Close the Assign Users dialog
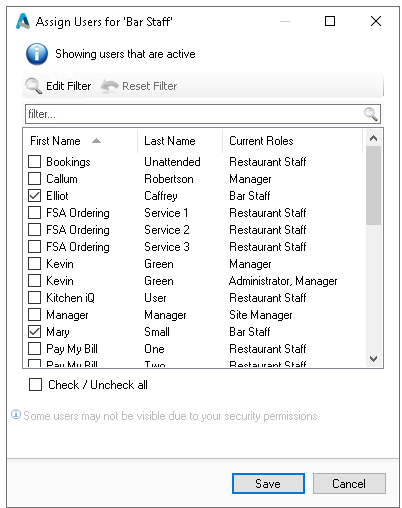 [x=376, y=21]
